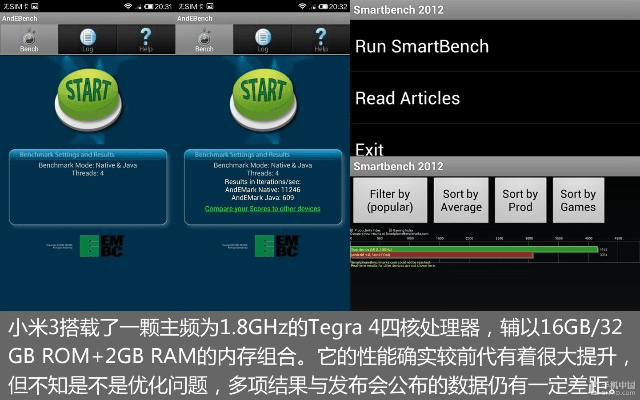Click the 20:32 clock in the status bar

click(x=338, y=7)
